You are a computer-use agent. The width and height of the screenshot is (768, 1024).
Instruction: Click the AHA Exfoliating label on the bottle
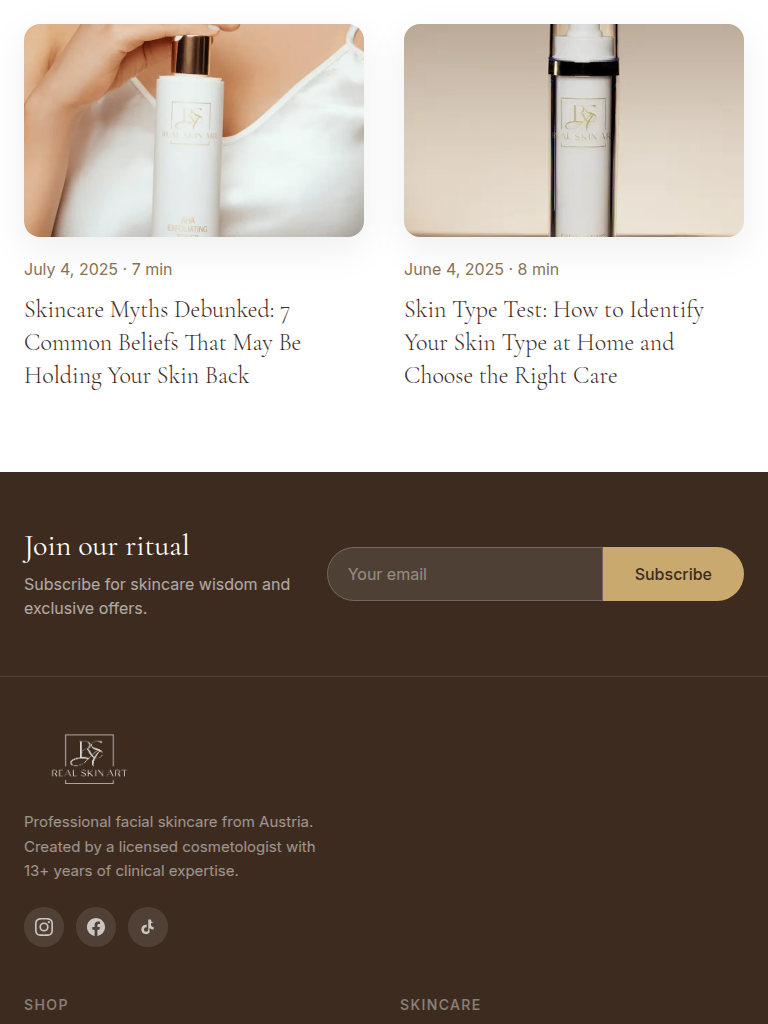[x=187, y=227]
